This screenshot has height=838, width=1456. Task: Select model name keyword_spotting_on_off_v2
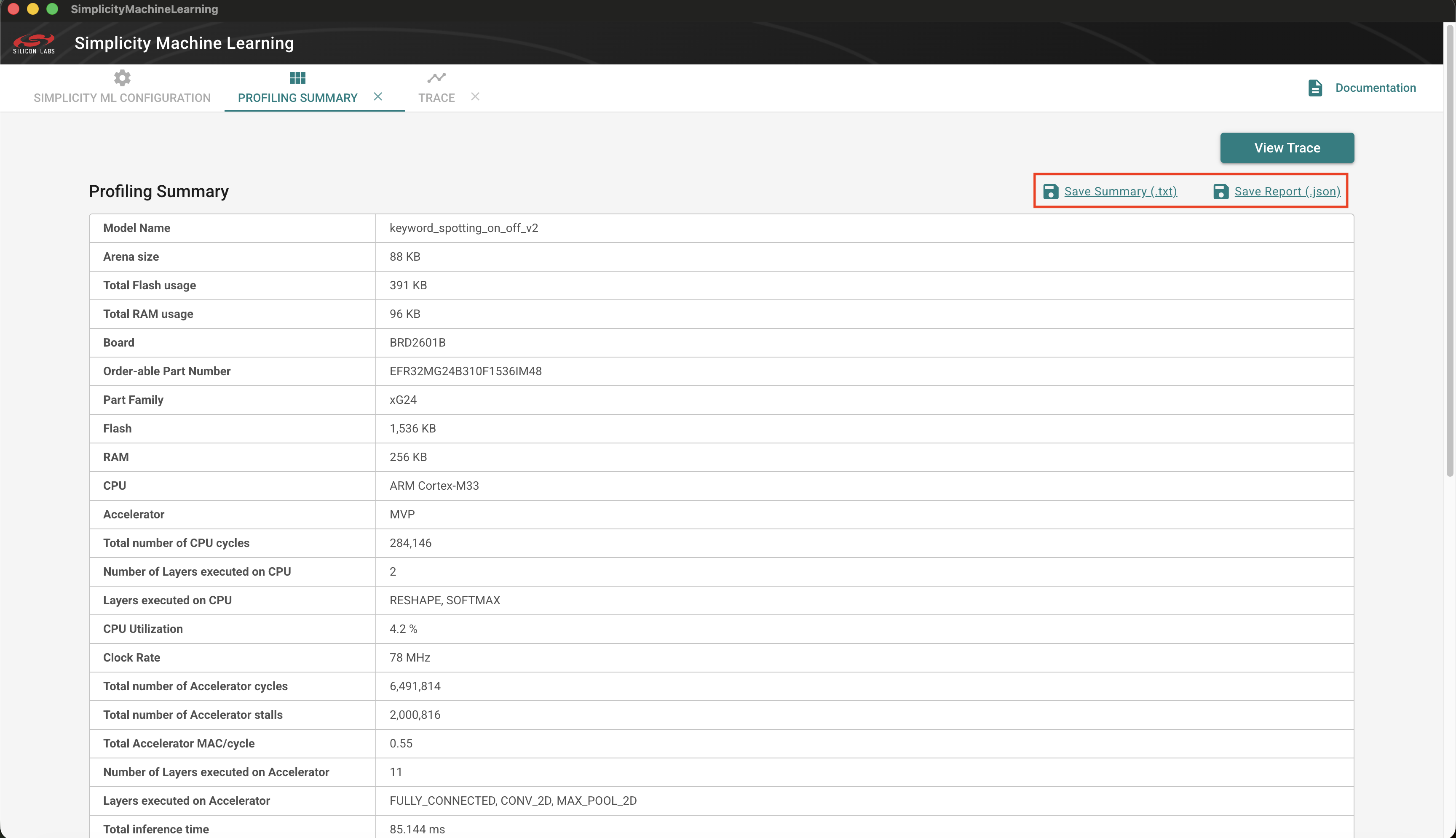point(463,229)
